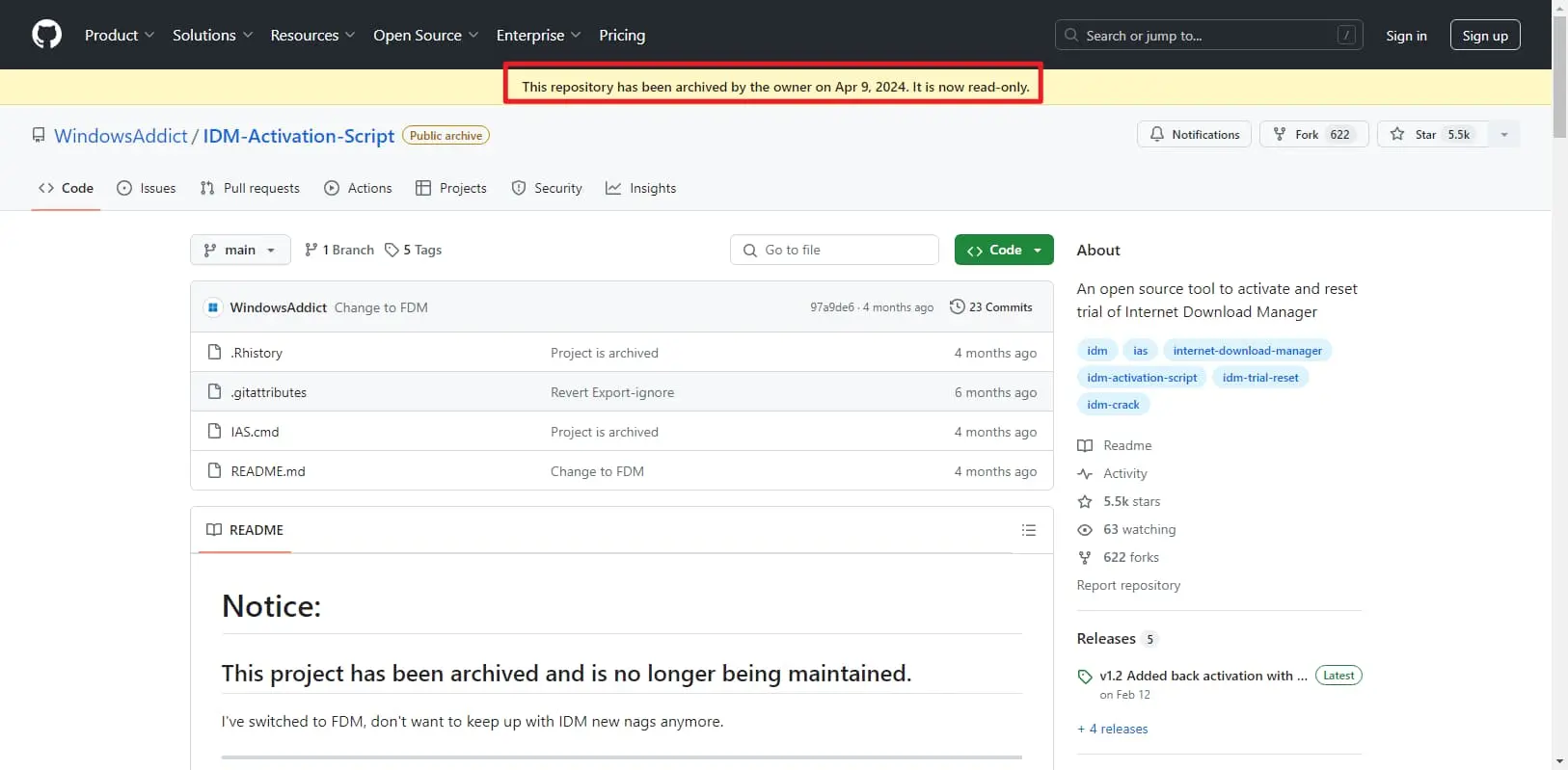Click the idm-trial-reset topic tag
Screen dimensions: 1568x770
click(x=1260, y=378)
